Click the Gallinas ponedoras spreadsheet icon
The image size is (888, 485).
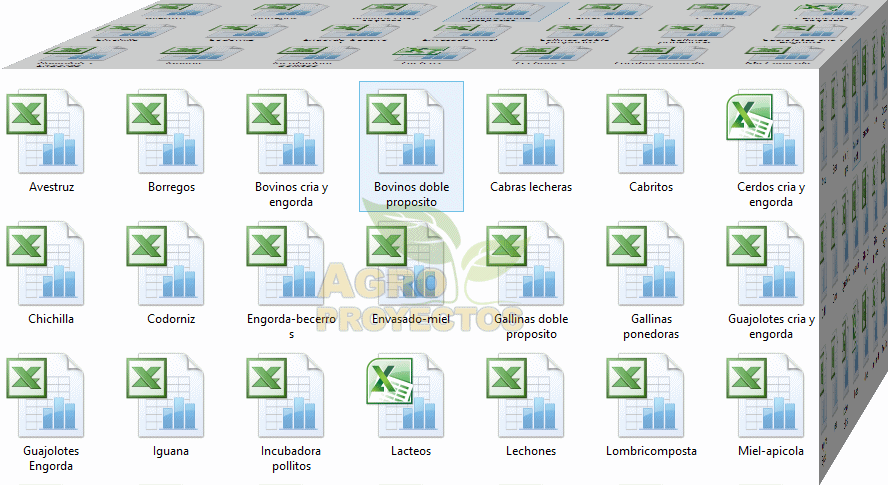(646, 264)
